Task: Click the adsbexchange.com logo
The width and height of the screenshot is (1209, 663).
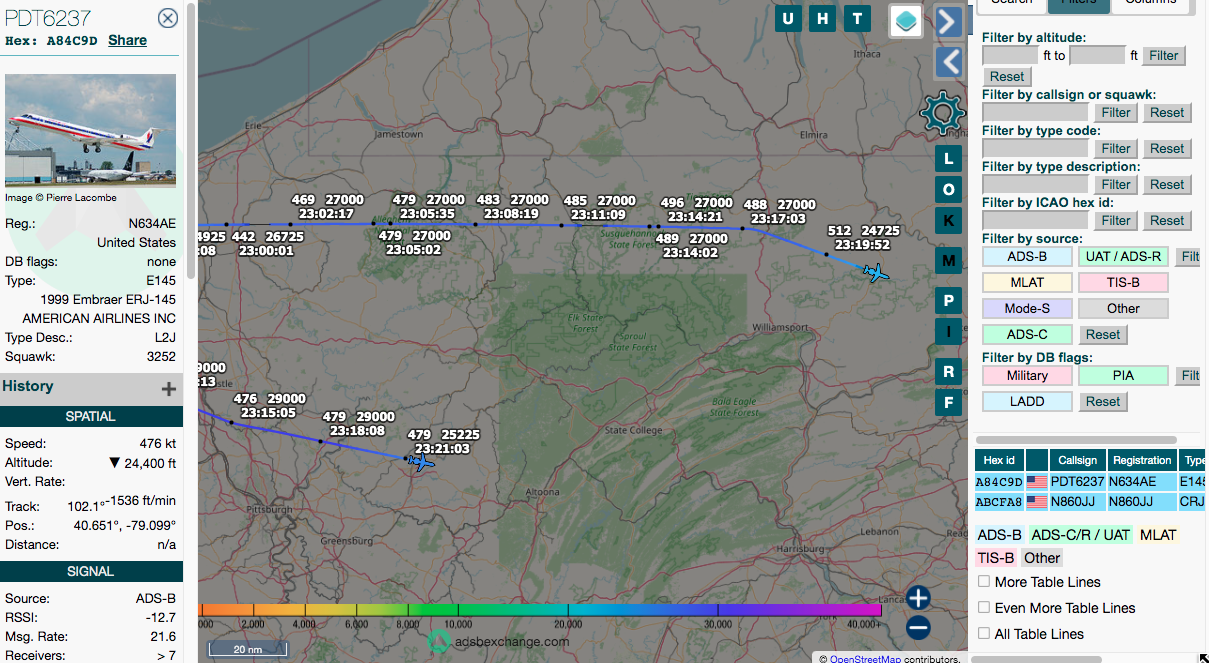Action: tap(499, 642)
